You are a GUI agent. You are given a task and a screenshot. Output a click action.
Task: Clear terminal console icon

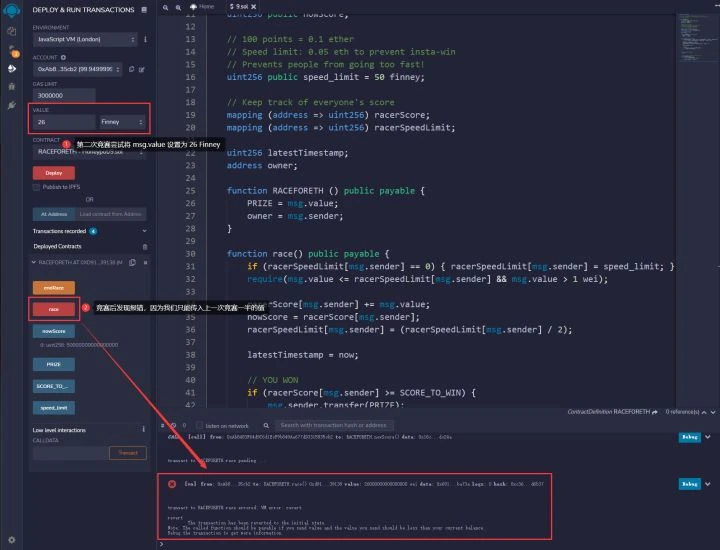pos(174,426)
